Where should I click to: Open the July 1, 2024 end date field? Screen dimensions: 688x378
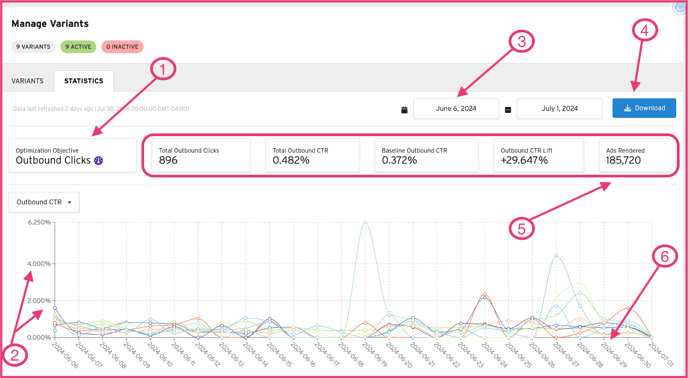click(559, 108)
